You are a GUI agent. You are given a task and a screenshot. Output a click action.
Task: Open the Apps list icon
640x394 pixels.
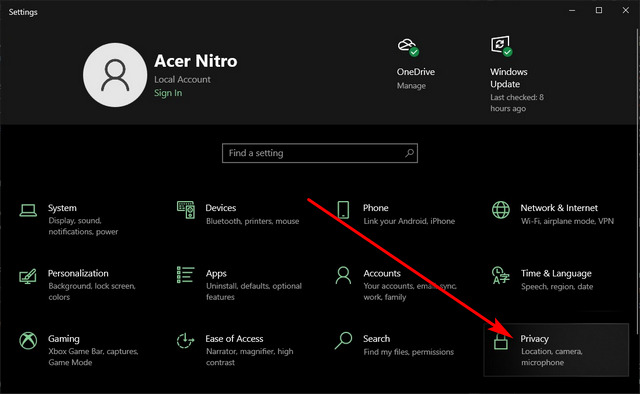185,275
